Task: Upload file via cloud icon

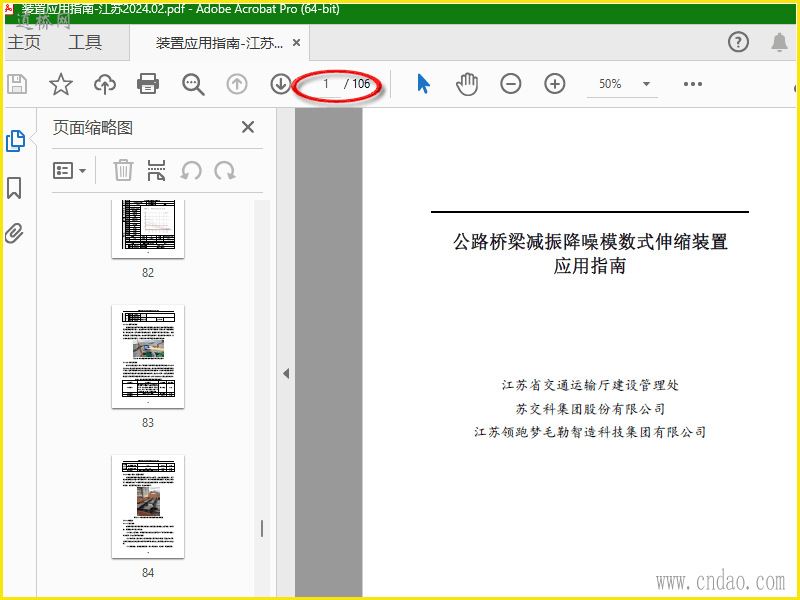Action: tap(105, 84)
